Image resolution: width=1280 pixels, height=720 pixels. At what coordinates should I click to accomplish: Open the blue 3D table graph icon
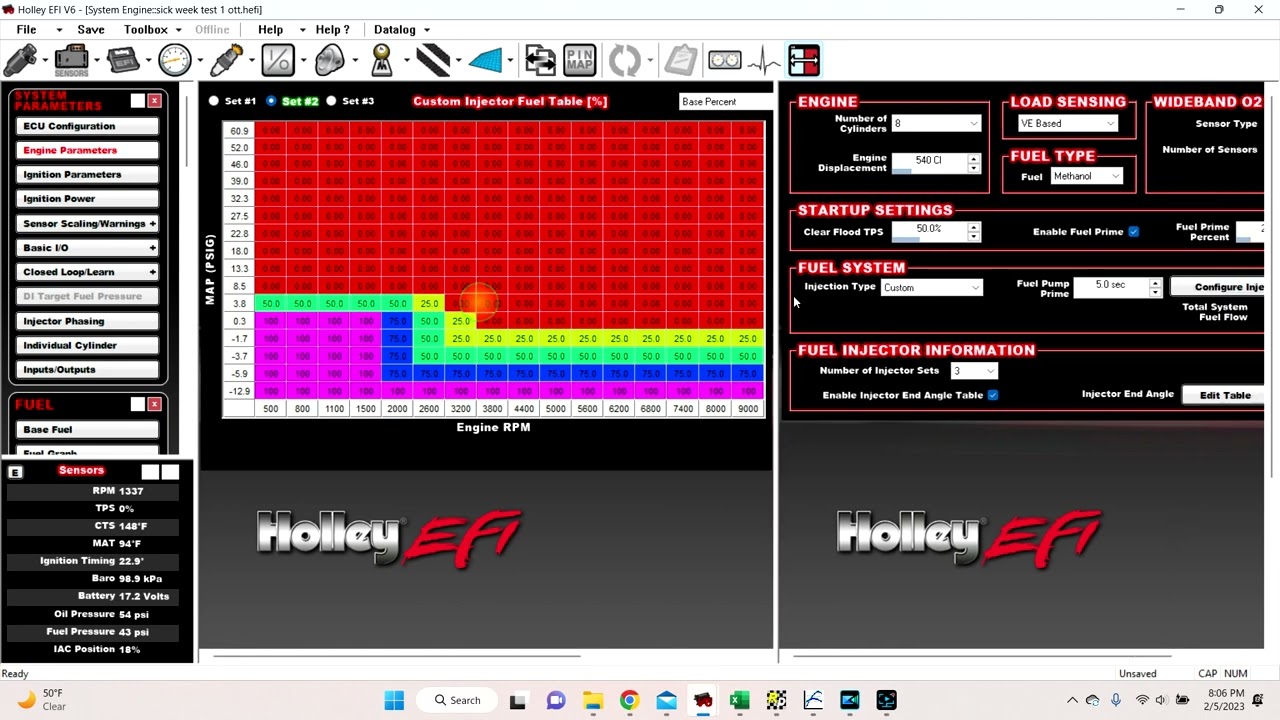pos(485,60)
